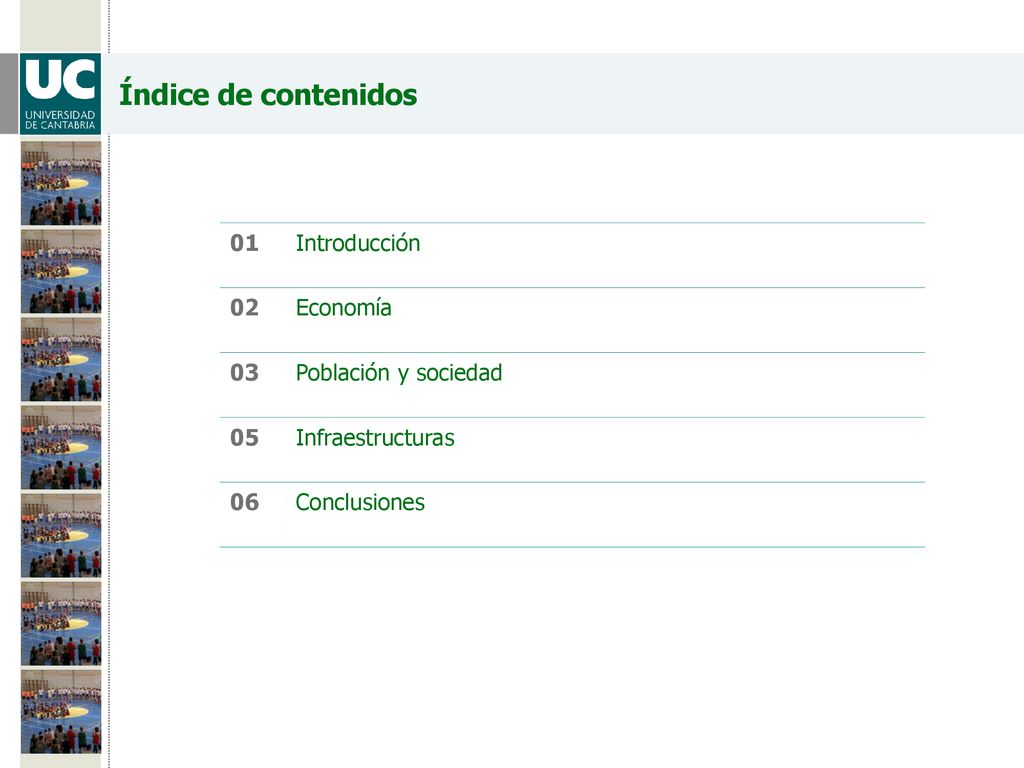Click the section number 03

(244, 373)
